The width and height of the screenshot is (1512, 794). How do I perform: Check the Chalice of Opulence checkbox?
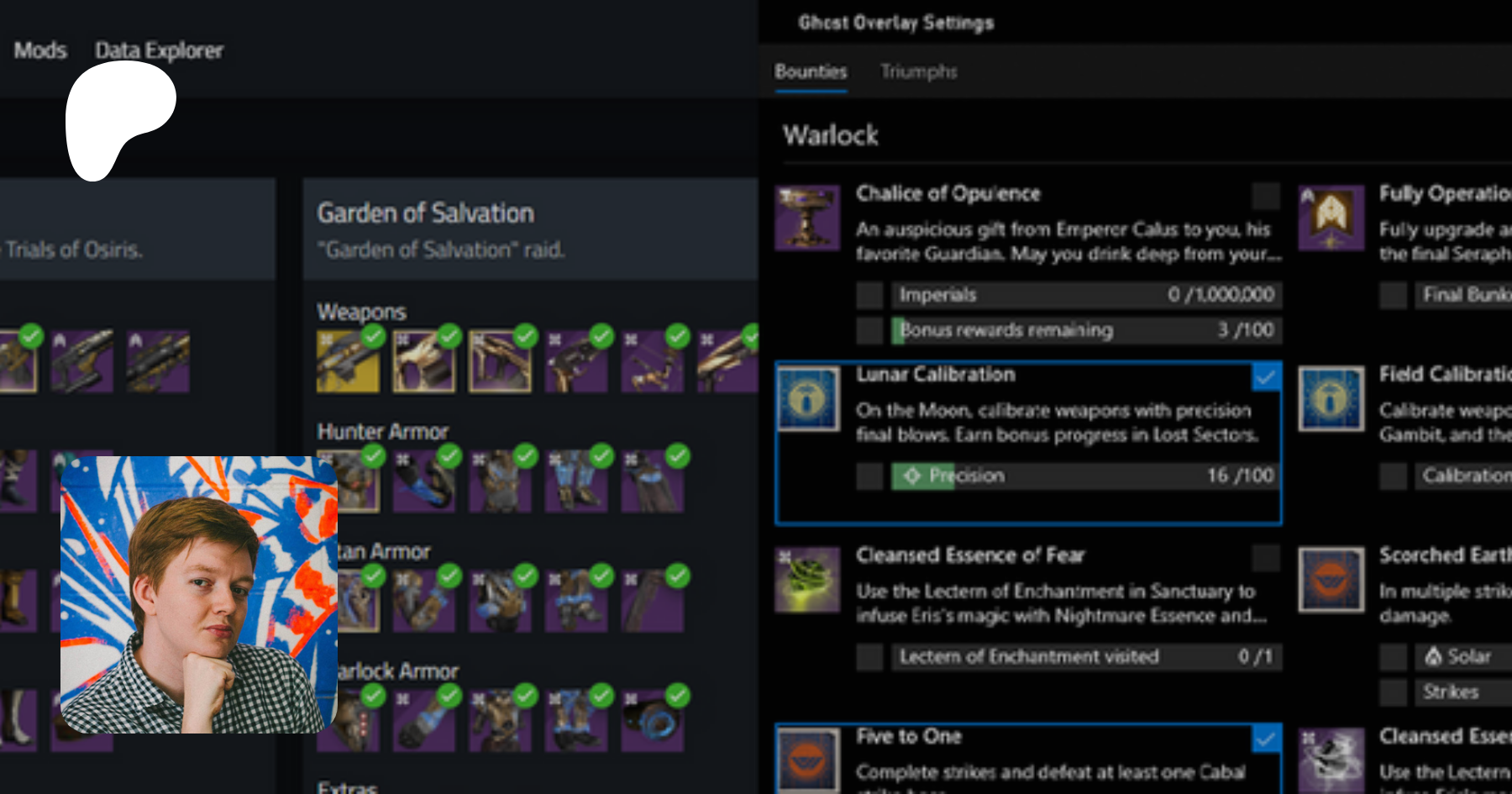(1266, 196)
